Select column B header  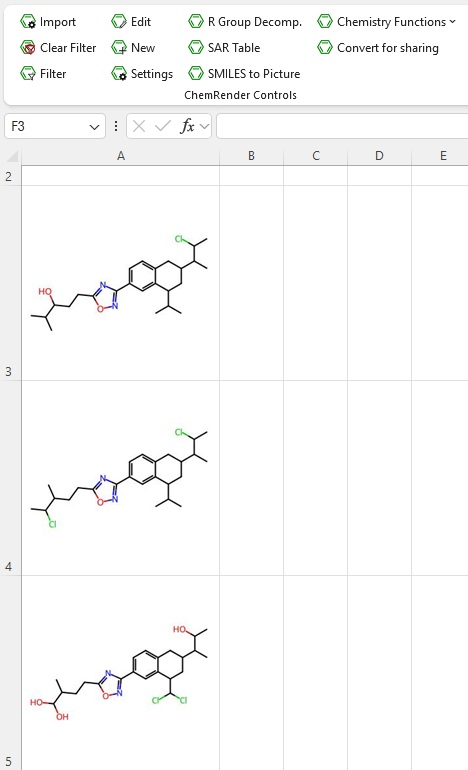point(251,156)
